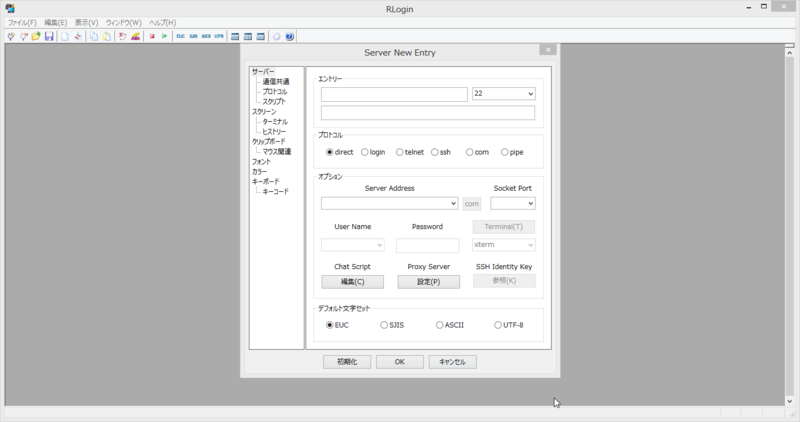The height and width of the screenshot is (422, 800).
Task: Select ターミナル in the settings tree
Action: (275, 121)
